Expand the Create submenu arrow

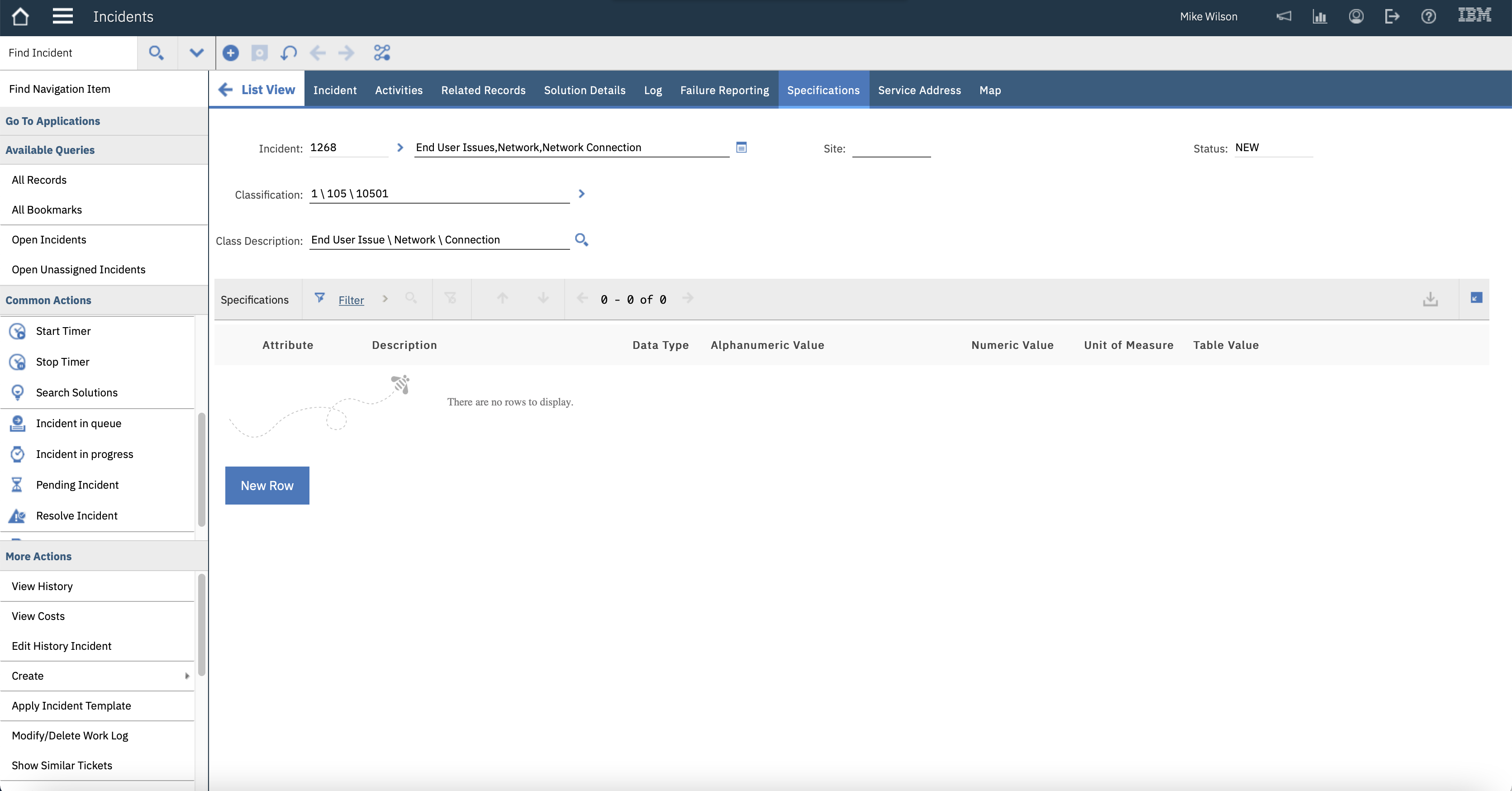tap(187, 676)
